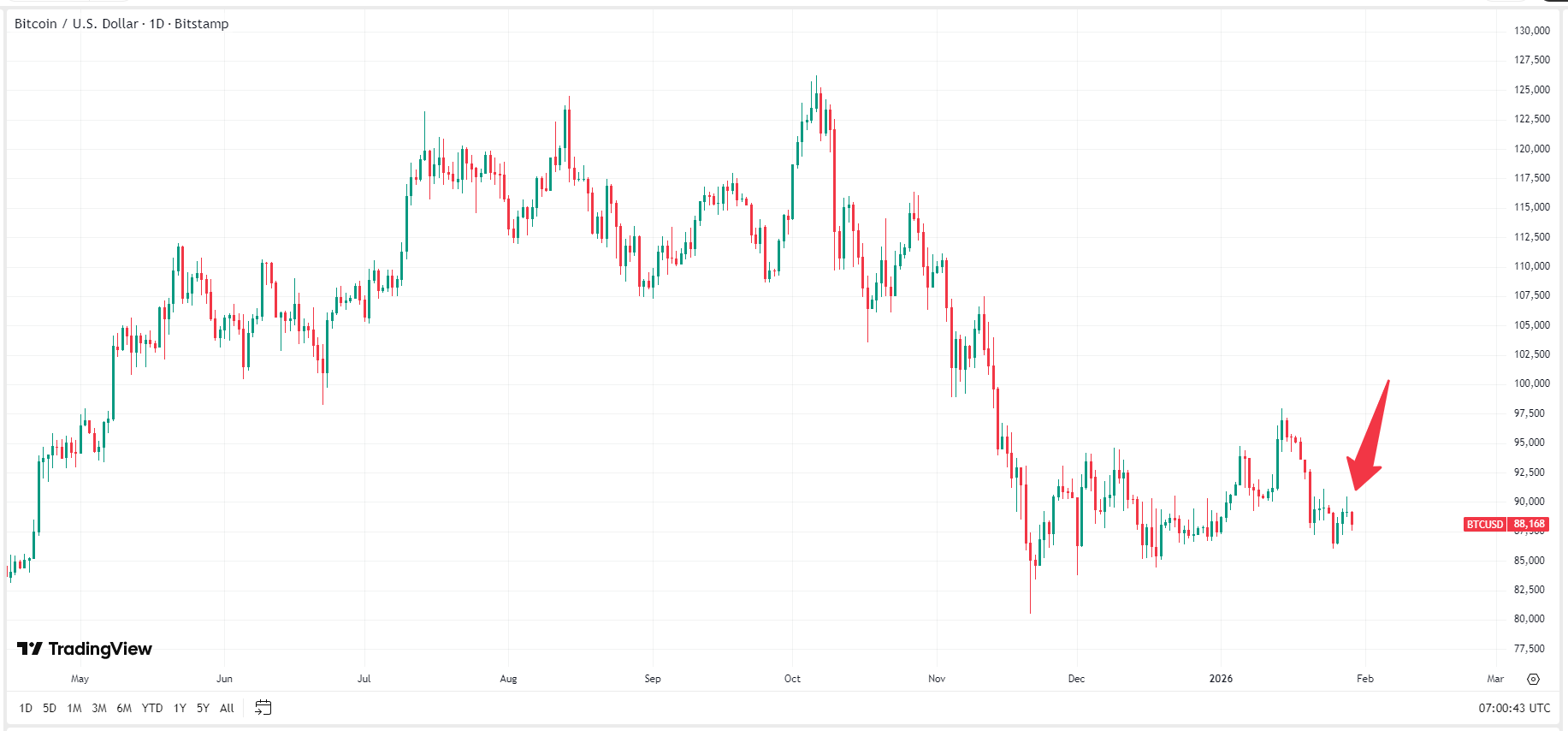The width and height of the screenshot is (1568, 731).
Task: Click the TradingView logo
Action: pos(83,649)
